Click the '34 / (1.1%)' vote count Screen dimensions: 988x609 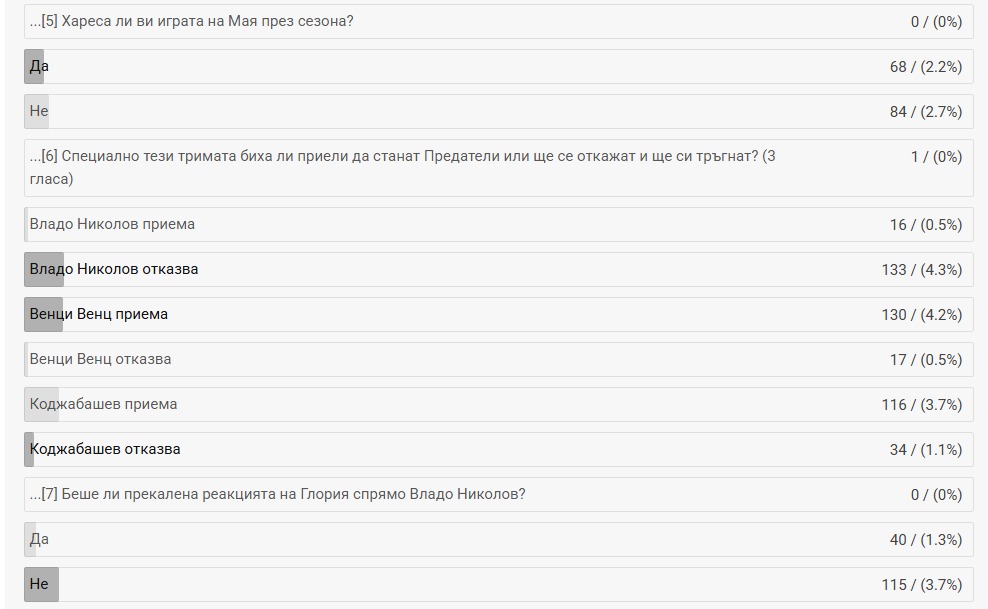pyautogui.click(x=925, y=449)
